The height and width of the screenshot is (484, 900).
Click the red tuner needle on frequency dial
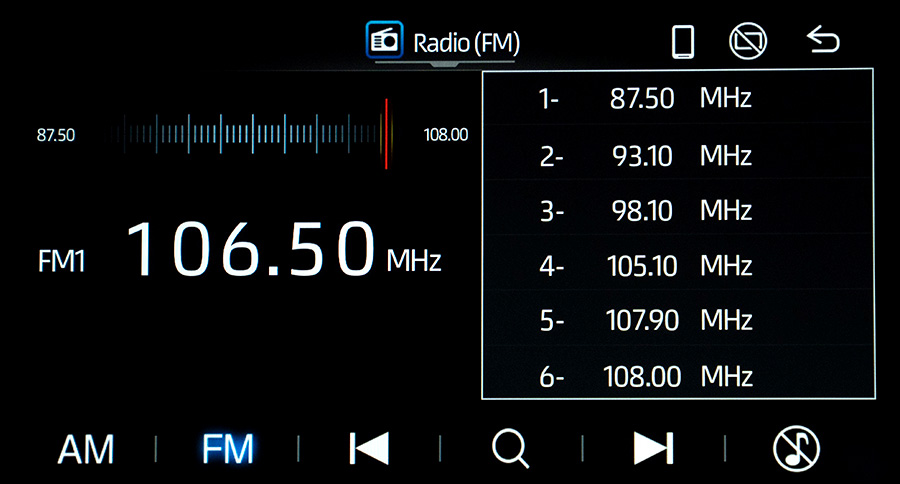[386, 134]
